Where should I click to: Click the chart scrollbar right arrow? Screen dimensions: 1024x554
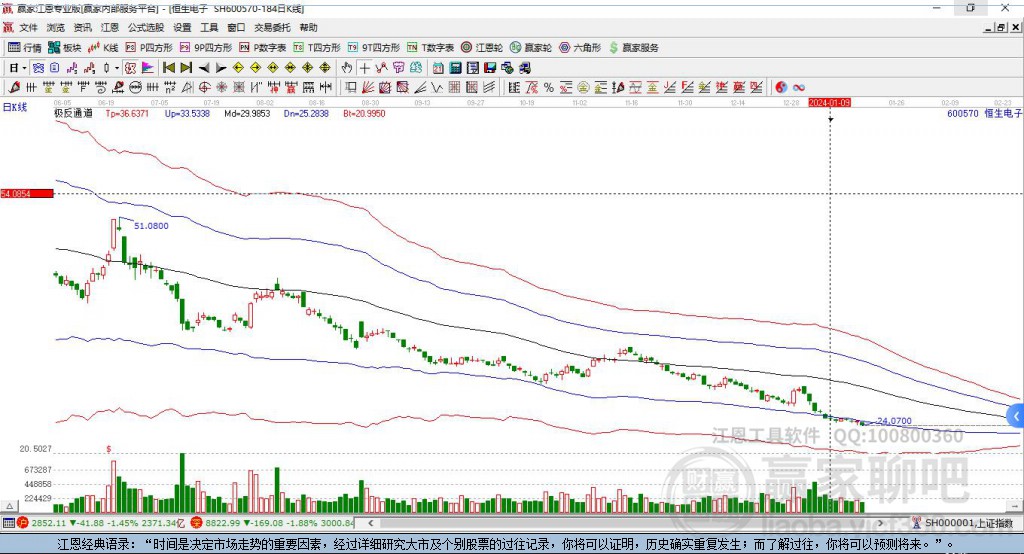880,523
